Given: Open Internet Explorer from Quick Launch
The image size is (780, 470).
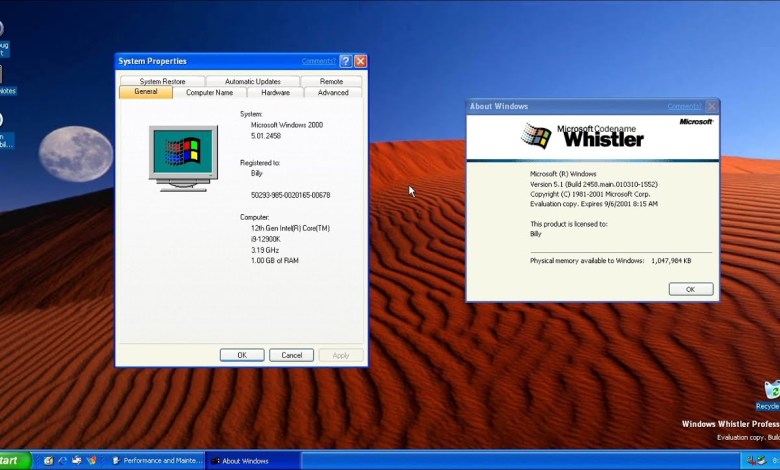Looking at the screenshot, I should coord(62,461).
